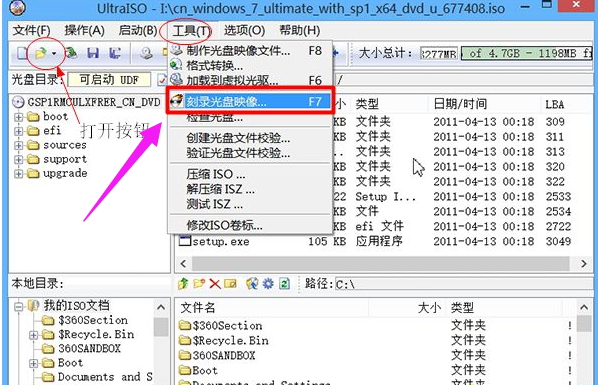Choose 压缩 ISO ... menu entry

pyautogui.click(x=250, y=174)
